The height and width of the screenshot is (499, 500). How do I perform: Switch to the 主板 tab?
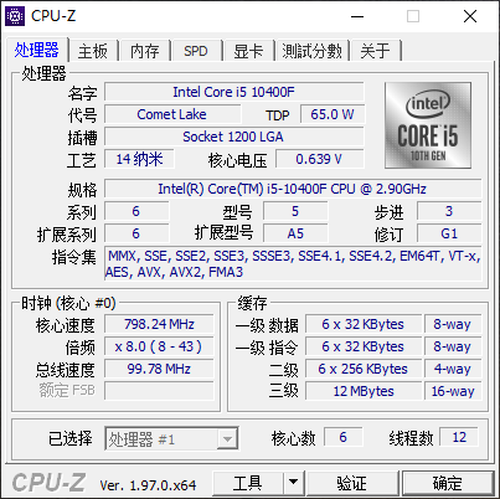click(x=93, y=51)
